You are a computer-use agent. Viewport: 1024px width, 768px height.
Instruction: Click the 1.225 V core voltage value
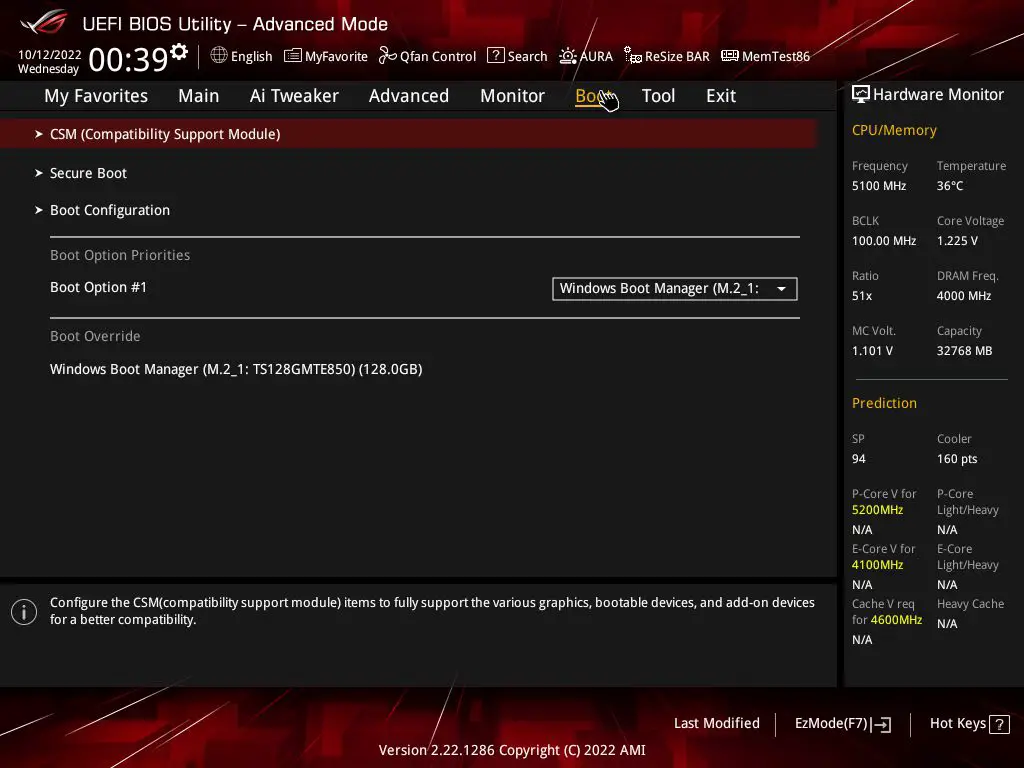[957, 240]
